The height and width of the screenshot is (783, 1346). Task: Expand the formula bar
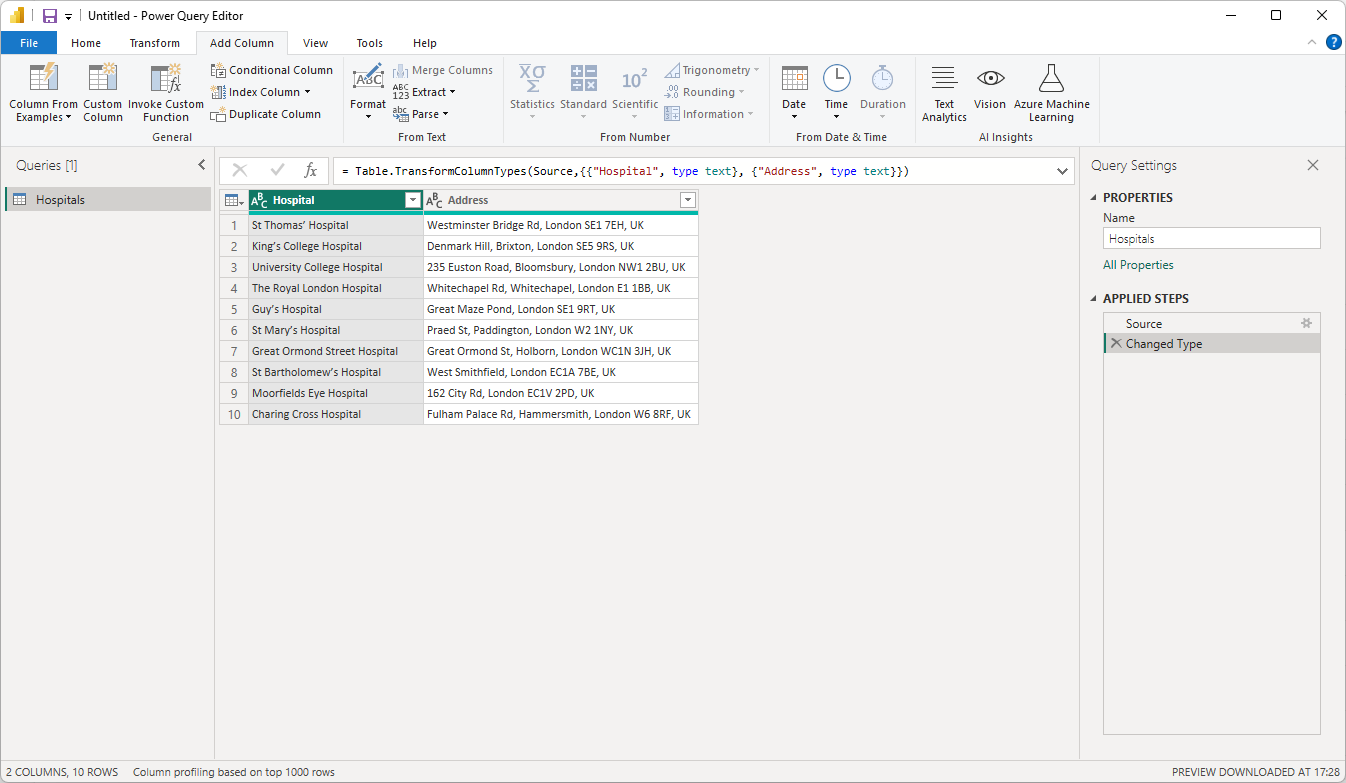[1063, 171]
